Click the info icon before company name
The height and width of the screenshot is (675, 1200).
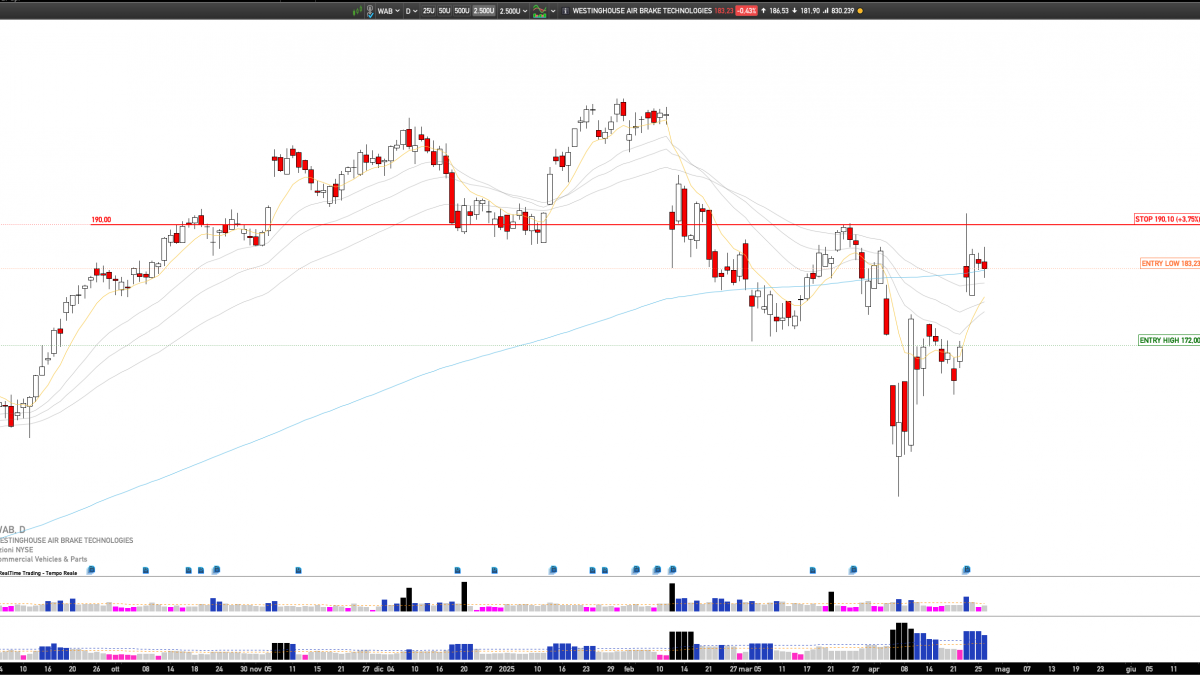tap(565, 10)
